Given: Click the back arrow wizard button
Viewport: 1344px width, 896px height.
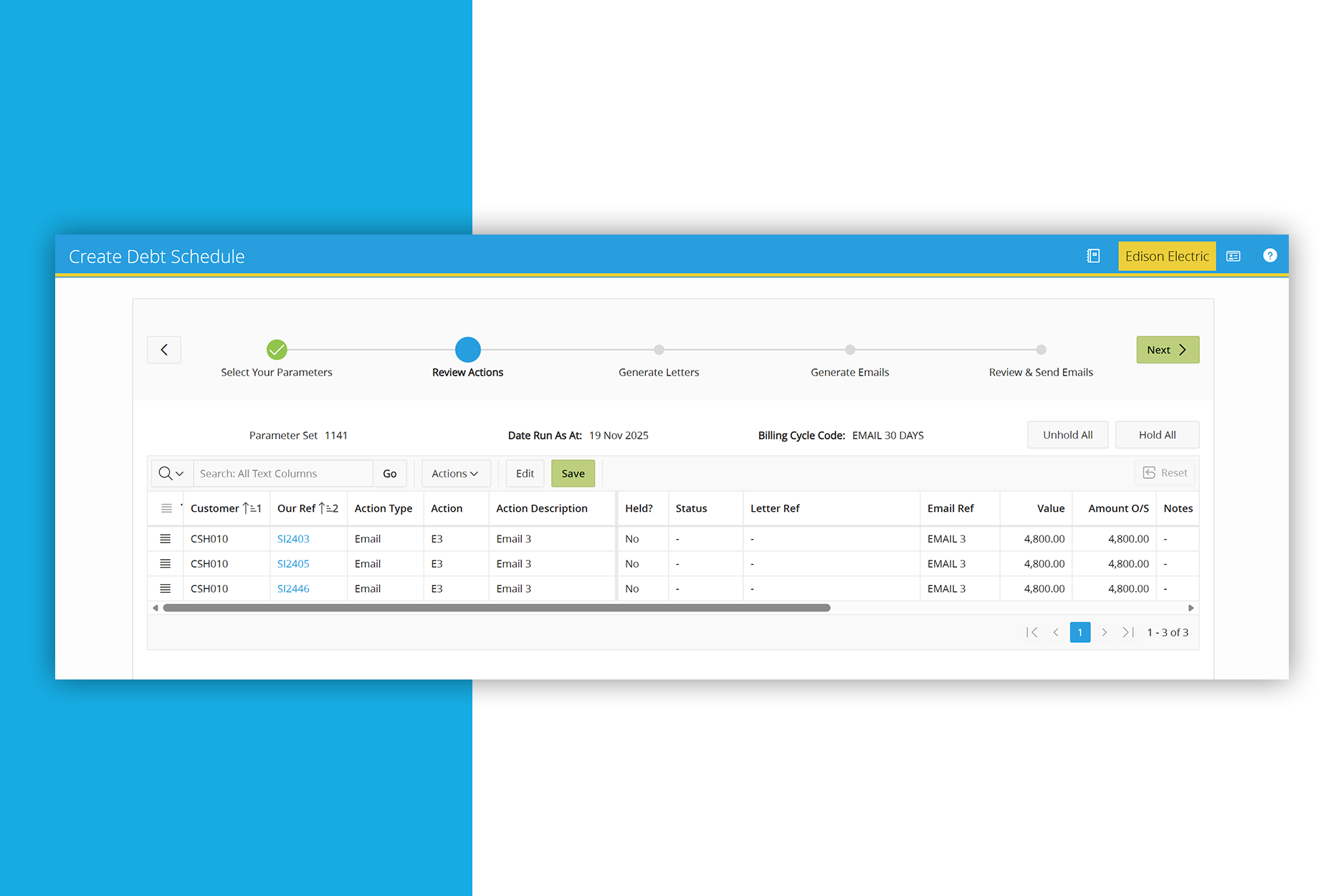Looking at the screenshot, I should click(x=164, y=350).
